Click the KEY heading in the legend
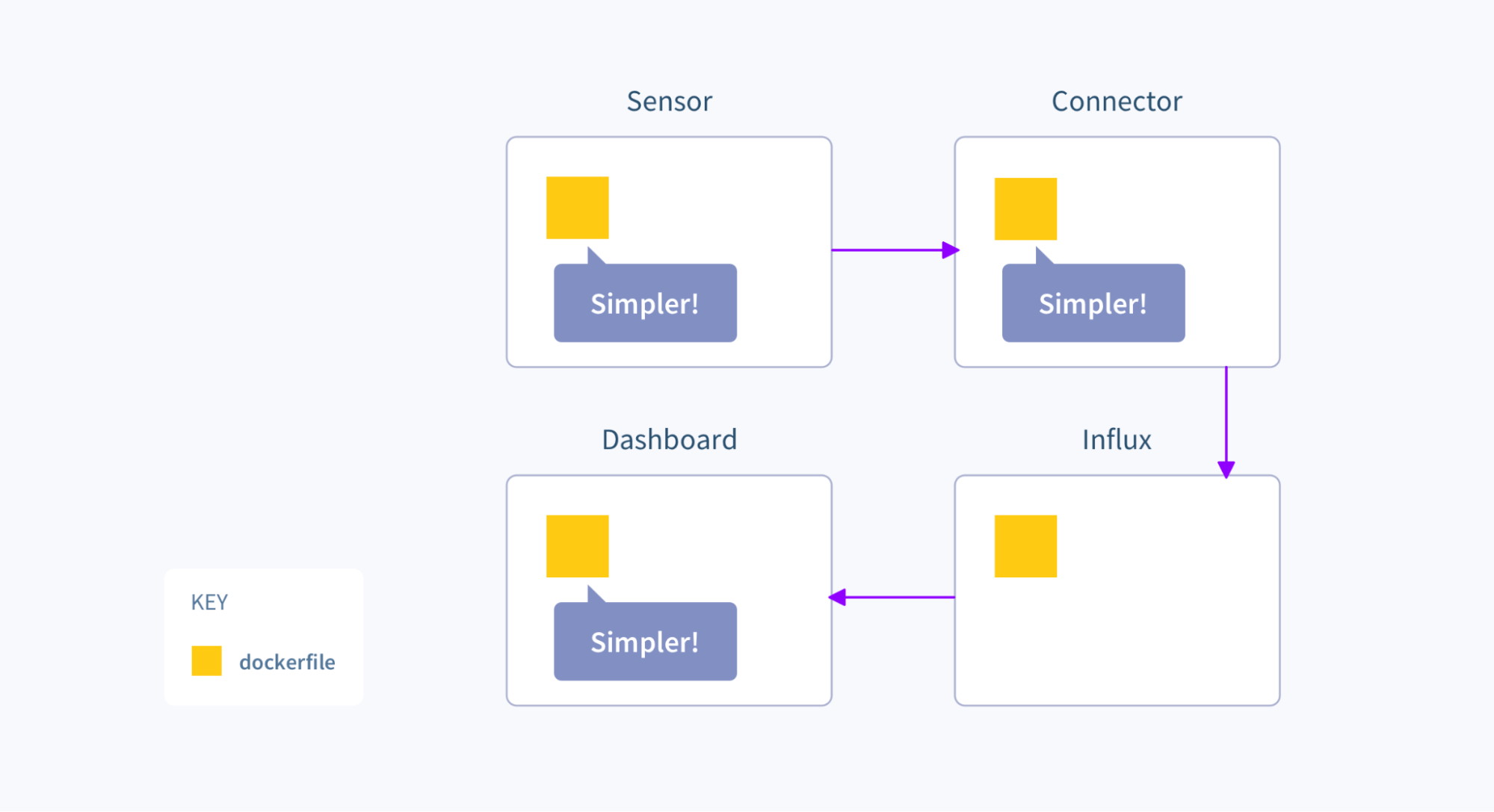Image resolution: width=1494 pixels, height=812 pixels. pos(209,602)
